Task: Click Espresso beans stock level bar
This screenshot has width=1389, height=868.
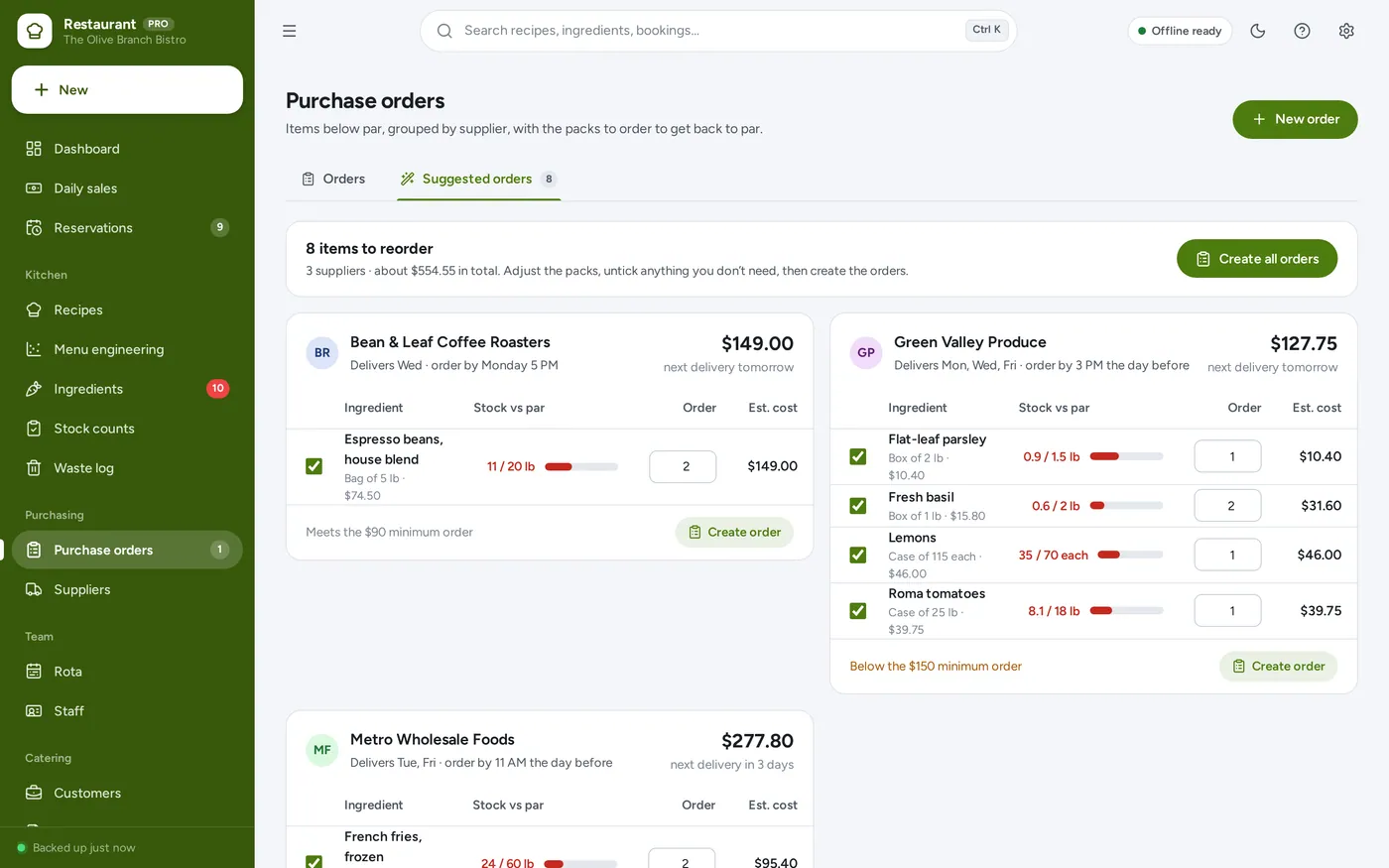Action: coord(581,466)
